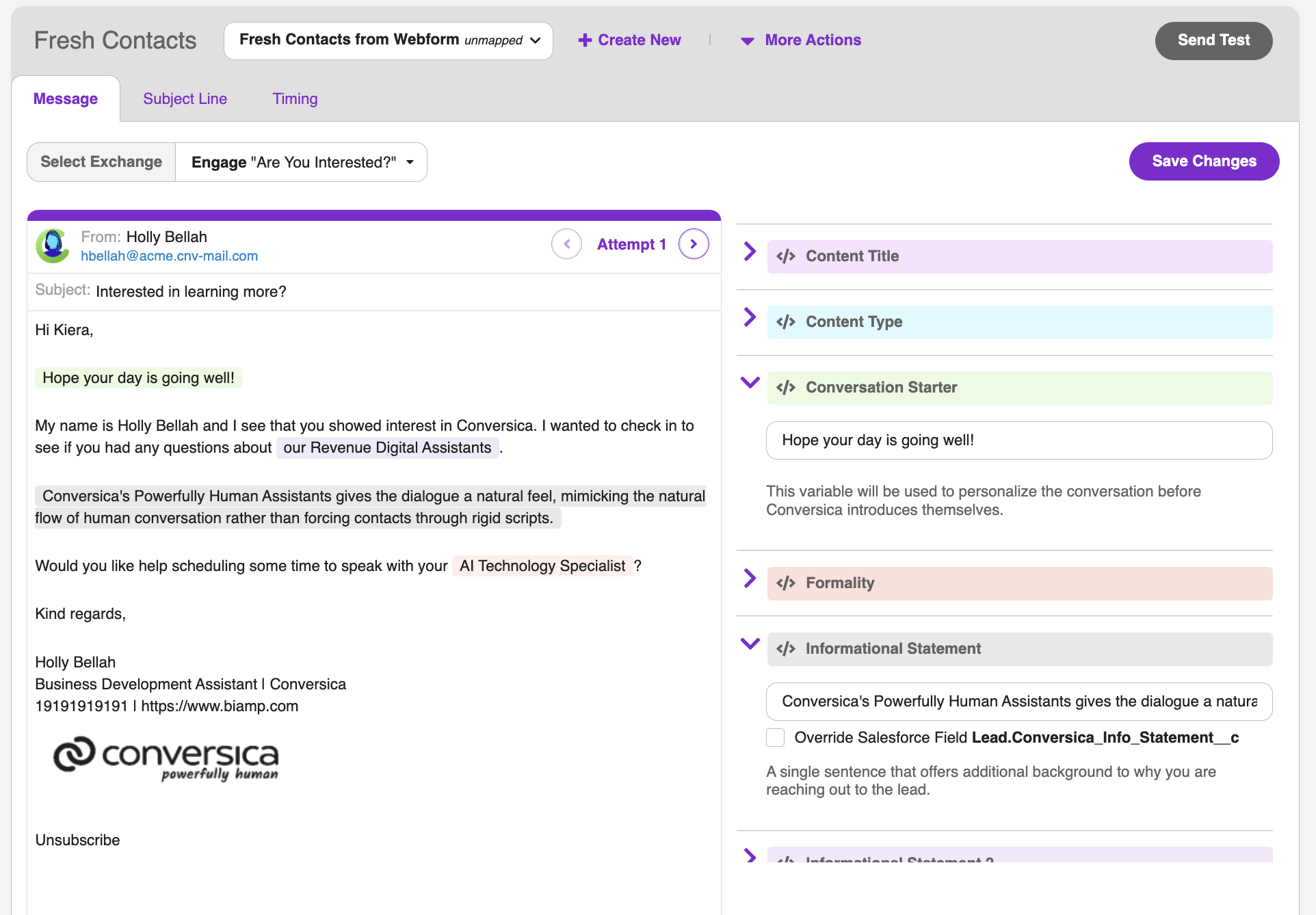Switch to the Subject Line tab
The image size is (1316, 915).
click(185, 98)
